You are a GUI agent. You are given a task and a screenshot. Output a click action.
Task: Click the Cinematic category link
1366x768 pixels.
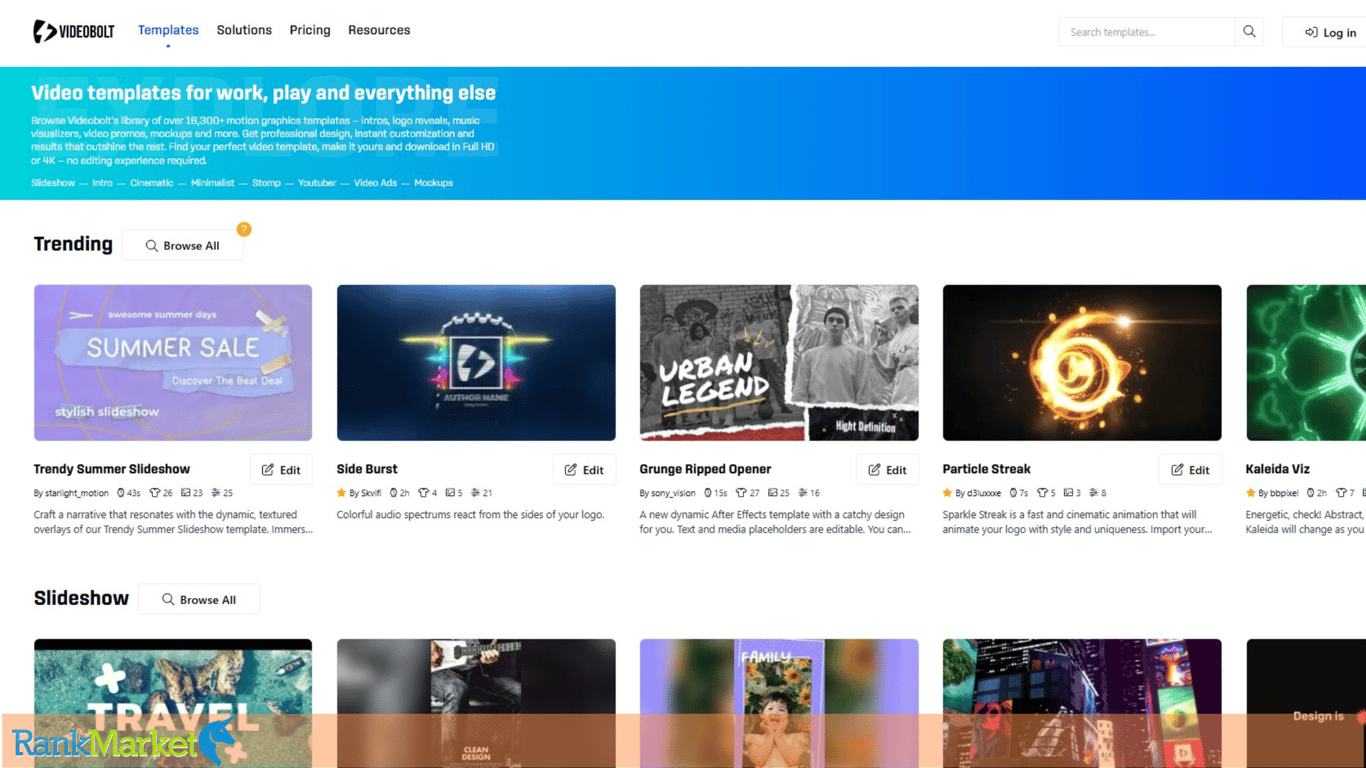(x=151, y=183)
